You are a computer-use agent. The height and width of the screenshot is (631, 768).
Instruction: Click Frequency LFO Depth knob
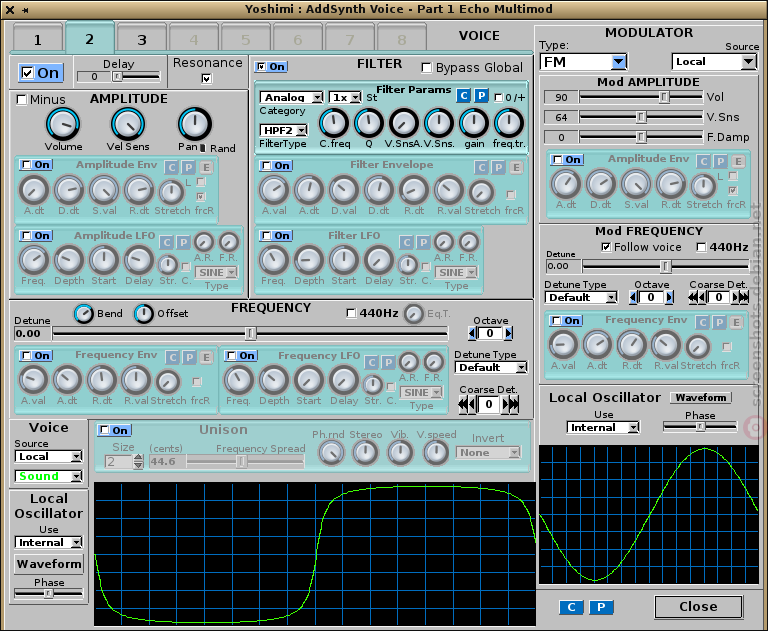274,380
